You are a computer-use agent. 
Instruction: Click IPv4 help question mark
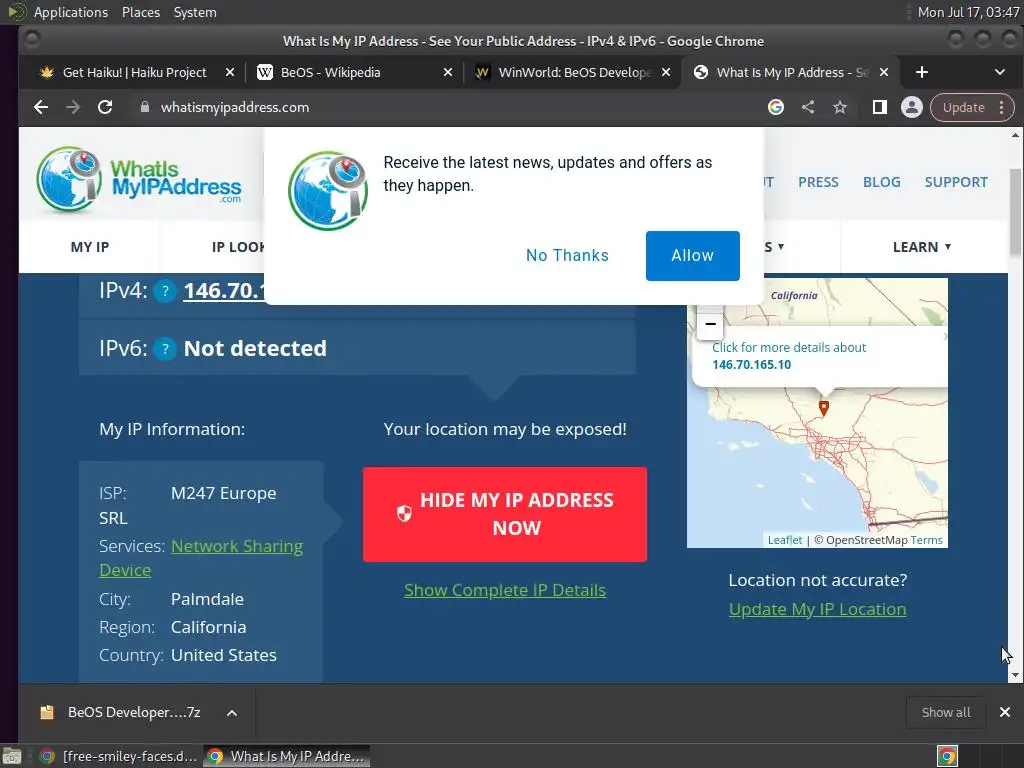coord(165,291)
